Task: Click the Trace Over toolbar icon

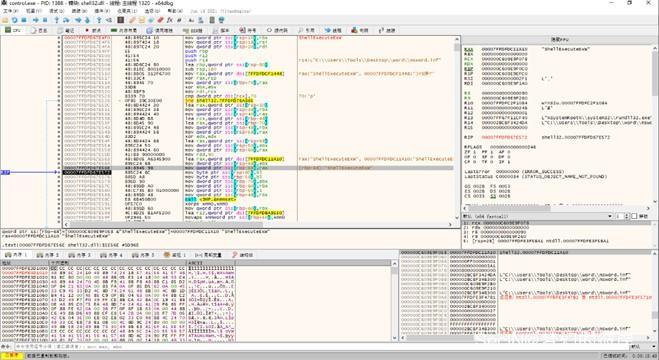Action: (x=87, y=20)
